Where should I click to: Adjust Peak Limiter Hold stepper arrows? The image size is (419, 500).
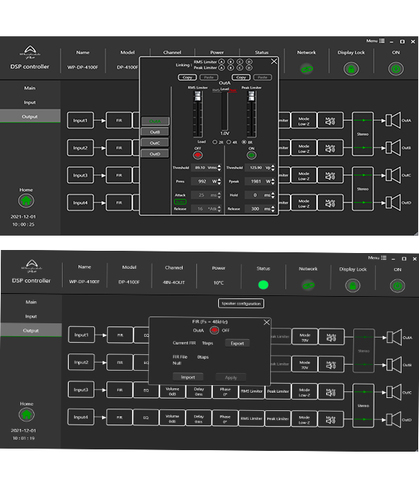pos(273,195)
